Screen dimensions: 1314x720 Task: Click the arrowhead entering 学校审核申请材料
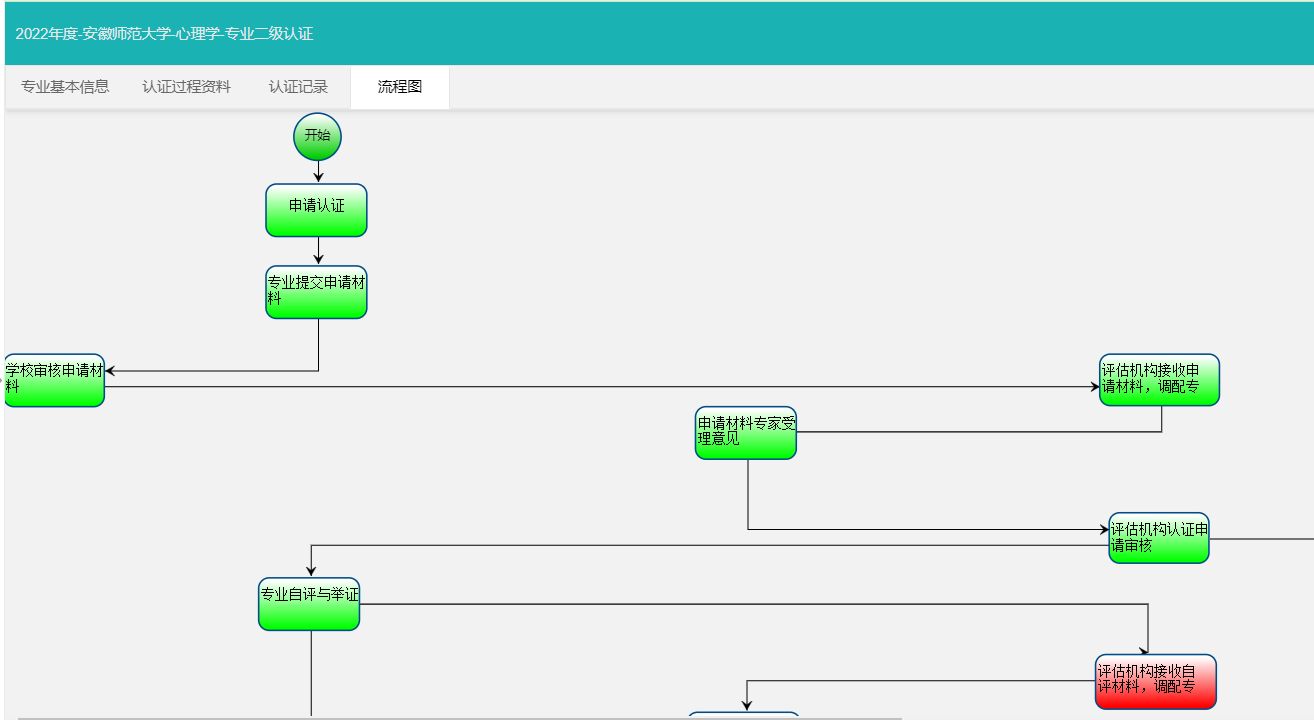(111, 371)
